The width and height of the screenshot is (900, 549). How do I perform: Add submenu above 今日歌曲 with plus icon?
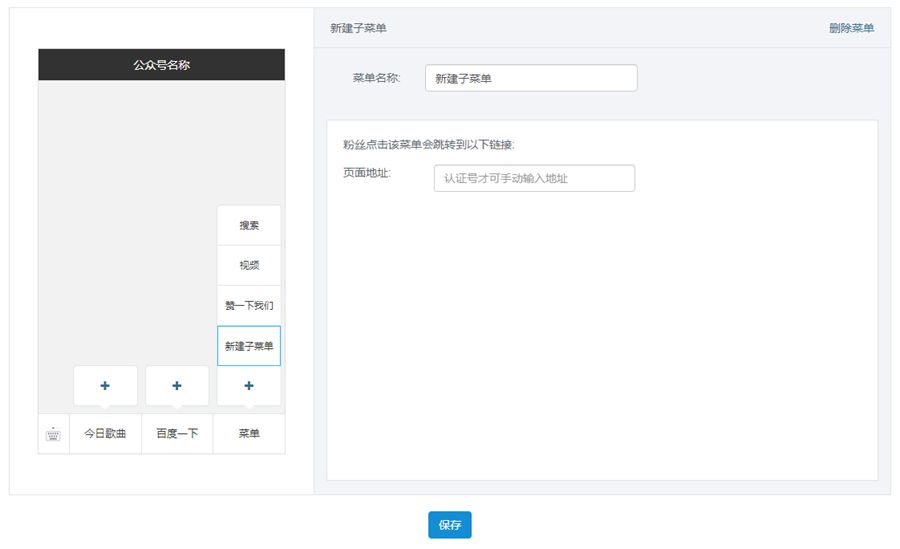105,386
